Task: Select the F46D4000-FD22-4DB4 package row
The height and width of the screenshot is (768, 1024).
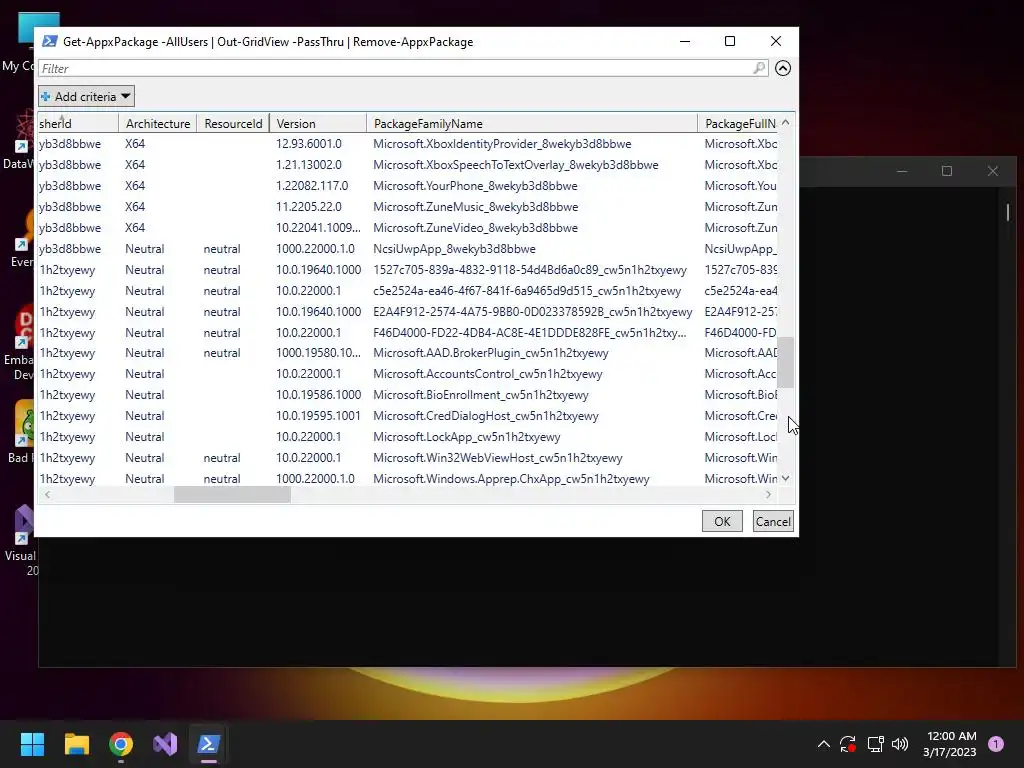Action: click(408, 332)
